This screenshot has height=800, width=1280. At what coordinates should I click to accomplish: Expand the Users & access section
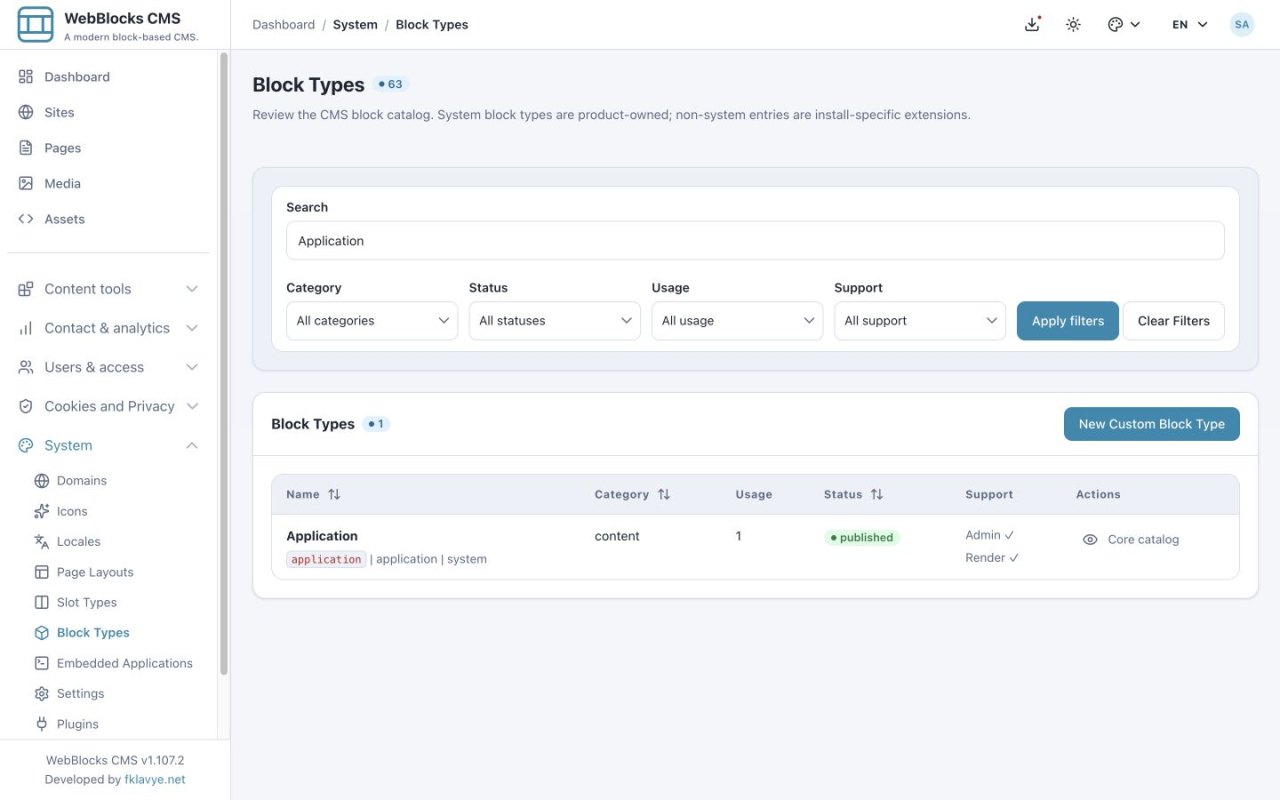108,367
